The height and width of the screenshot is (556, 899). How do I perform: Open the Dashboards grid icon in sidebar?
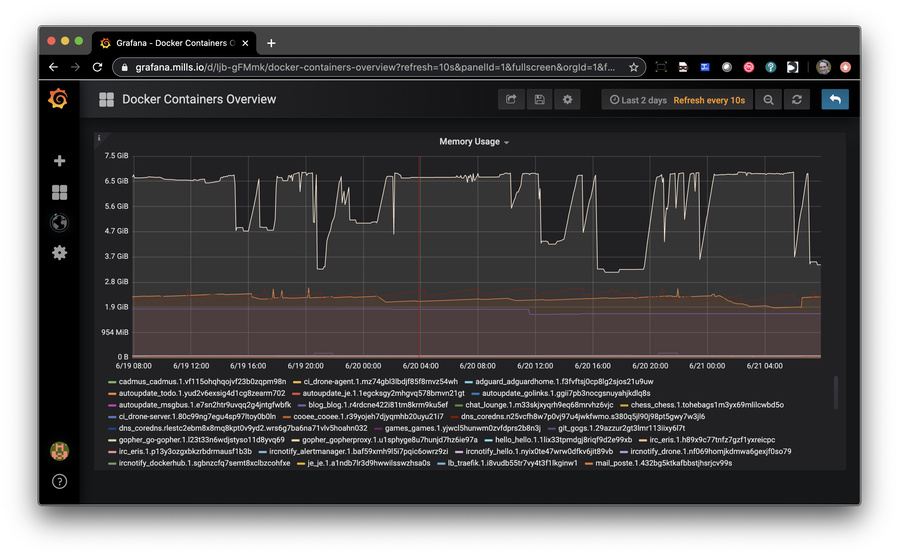tap(59, 192)
